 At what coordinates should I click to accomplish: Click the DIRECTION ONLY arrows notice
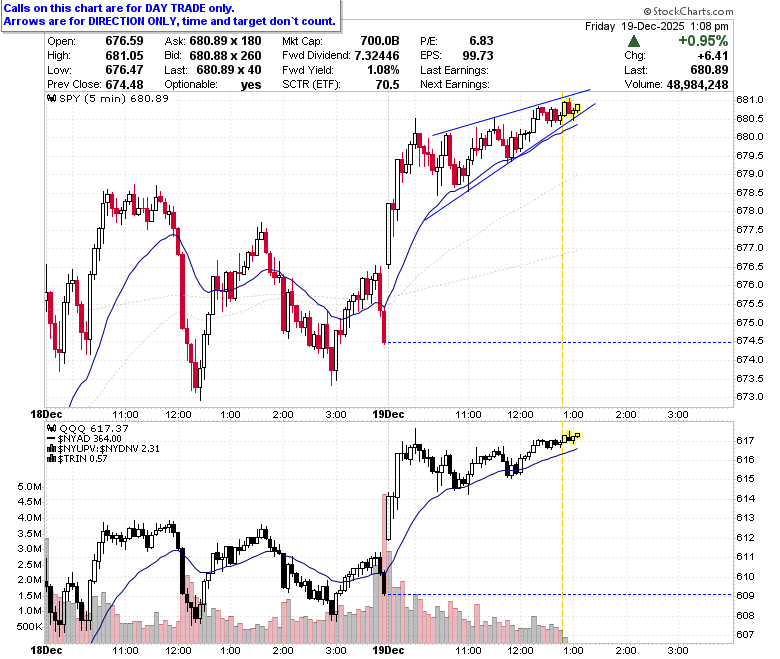click(170, 21)
